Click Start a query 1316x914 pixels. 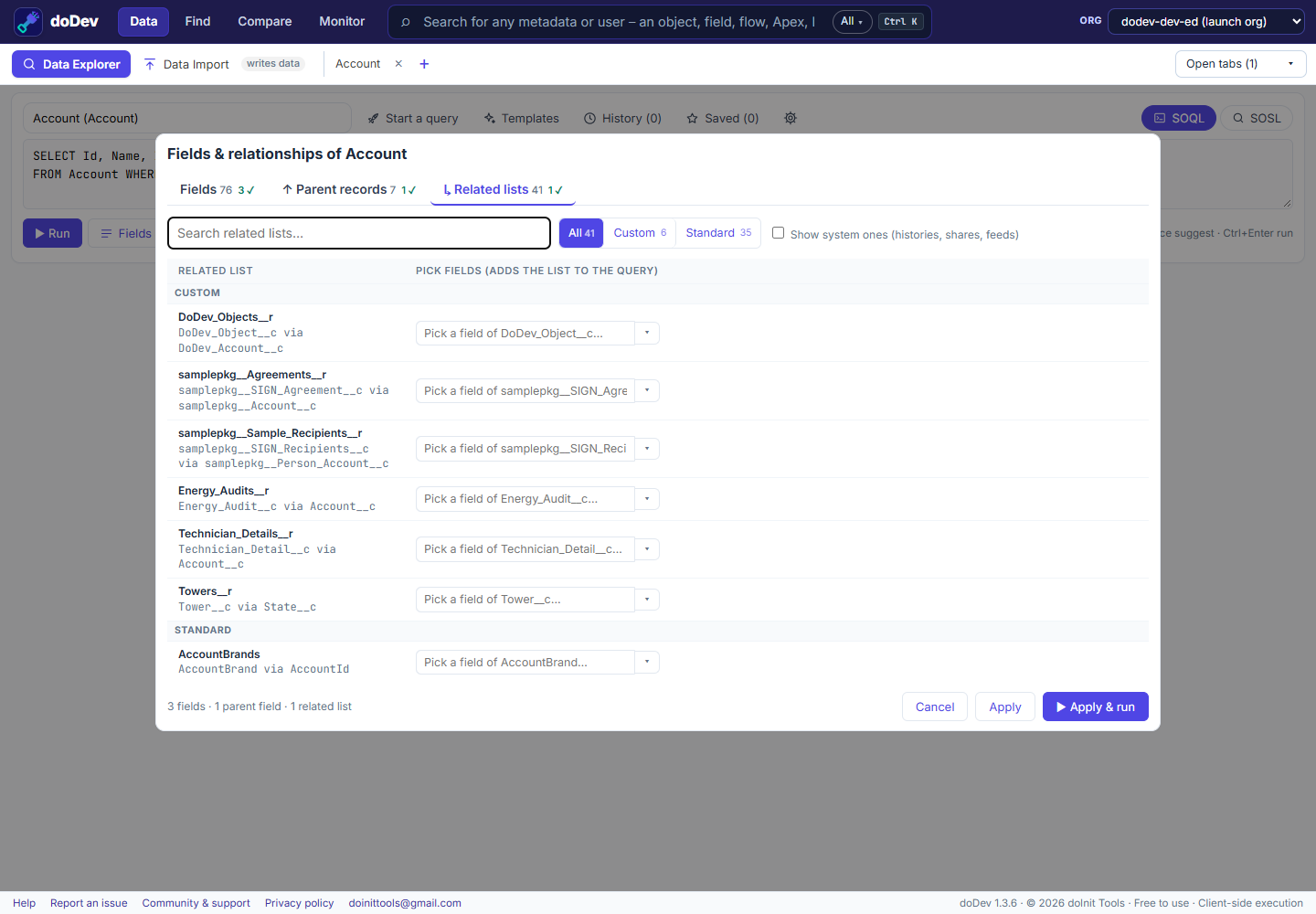413,118
